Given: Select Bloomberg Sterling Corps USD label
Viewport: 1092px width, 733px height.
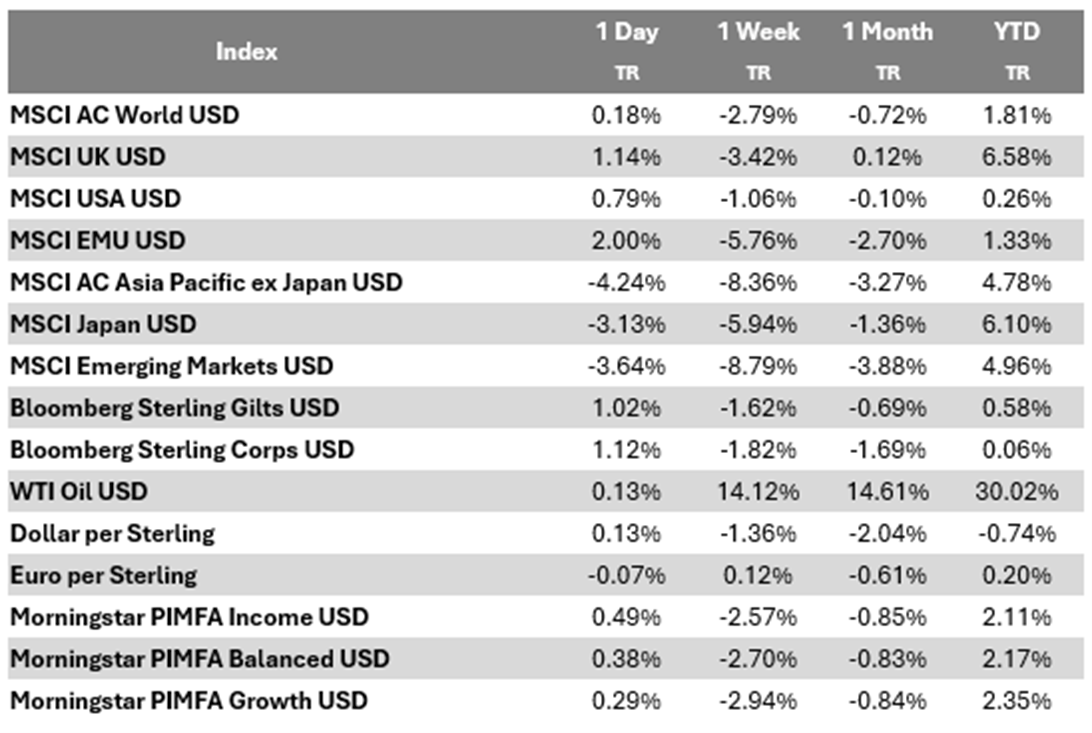Looking at the screenshot, I should point(182,451).
